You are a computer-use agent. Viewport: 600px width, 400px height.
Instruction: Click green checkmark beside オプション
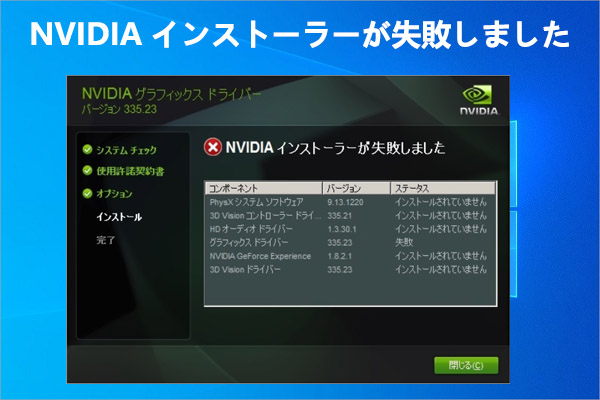click(x=87, y=193)
